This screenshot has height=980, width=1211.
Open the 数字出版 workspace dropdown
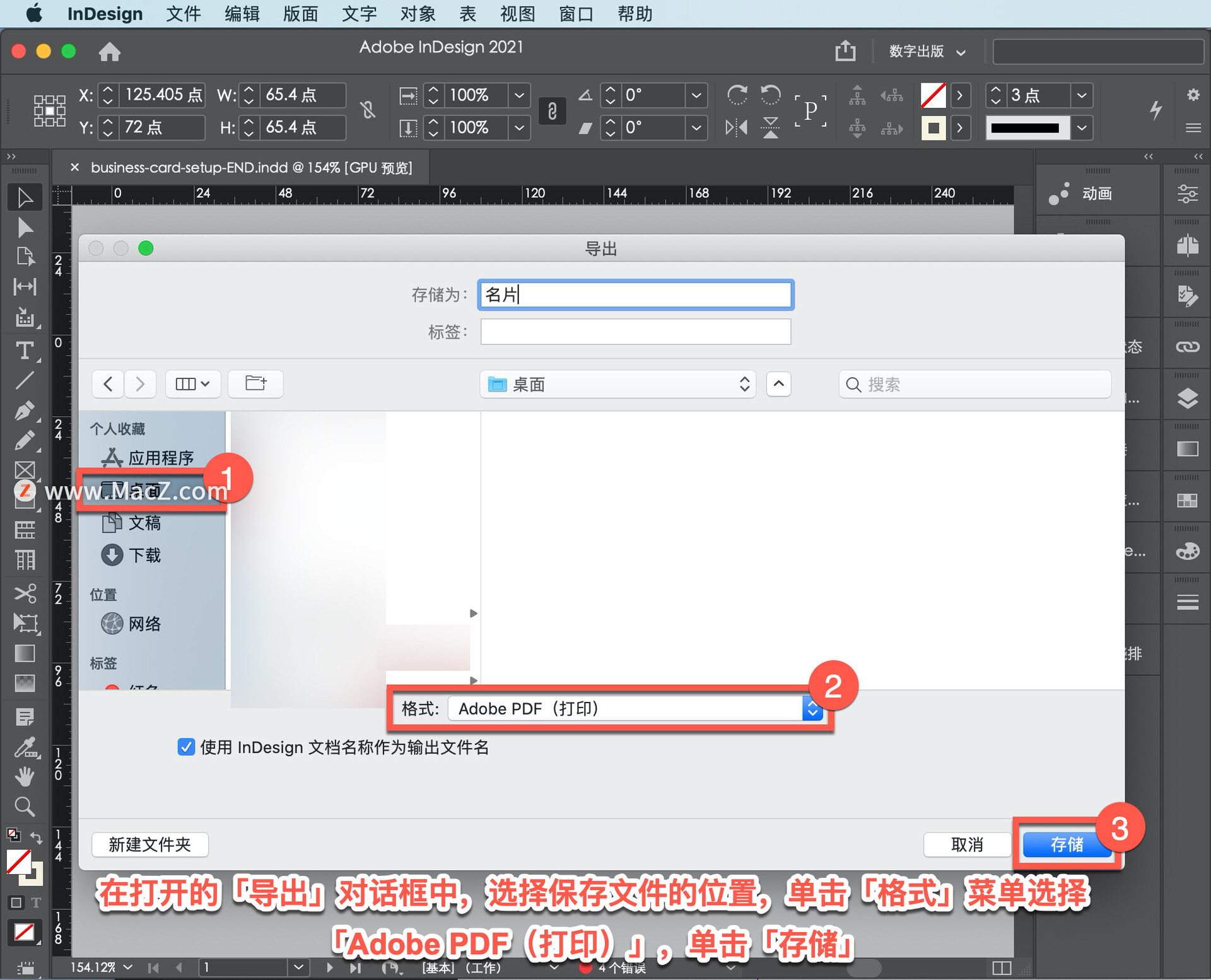[x=927, y=51]
